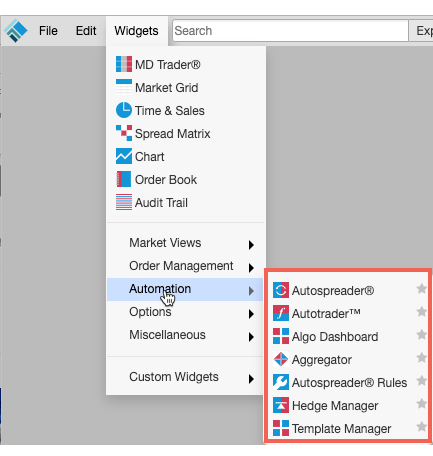This screenshot has height=456, width=433.
Task: Select the Order Book icon
Action: tap(124, 179)
